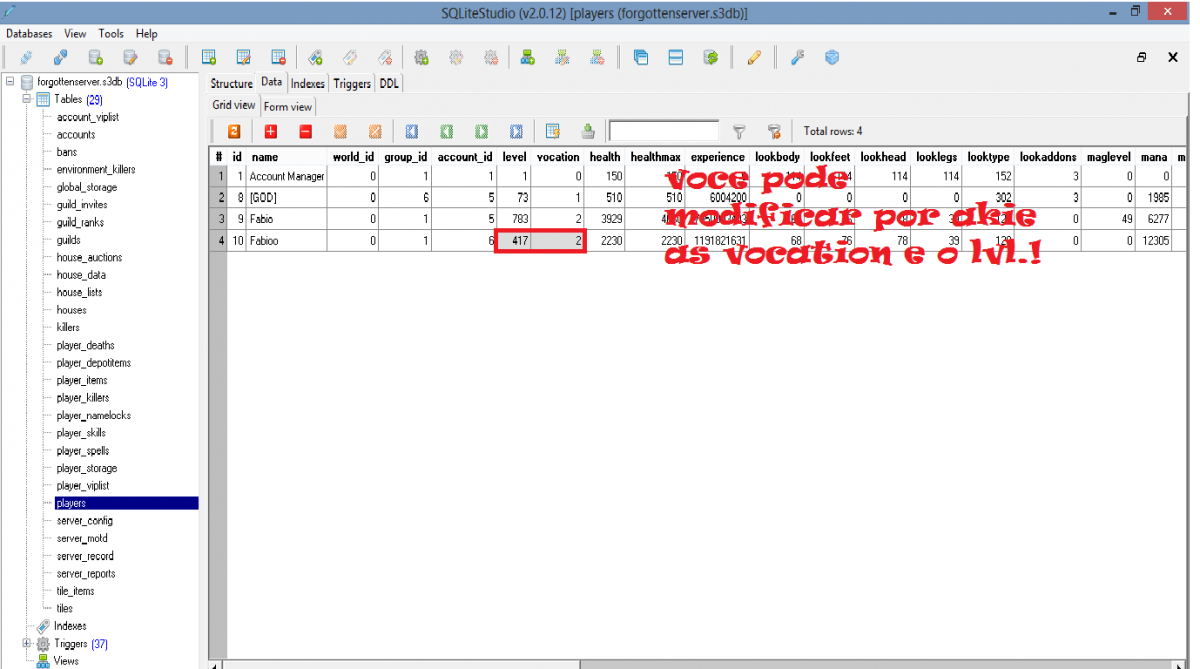Image resolution: width=1200 pixels, height=669 pixels.
Task: Click the connect to database toolbar icon
Action: [x=27, y=58]
